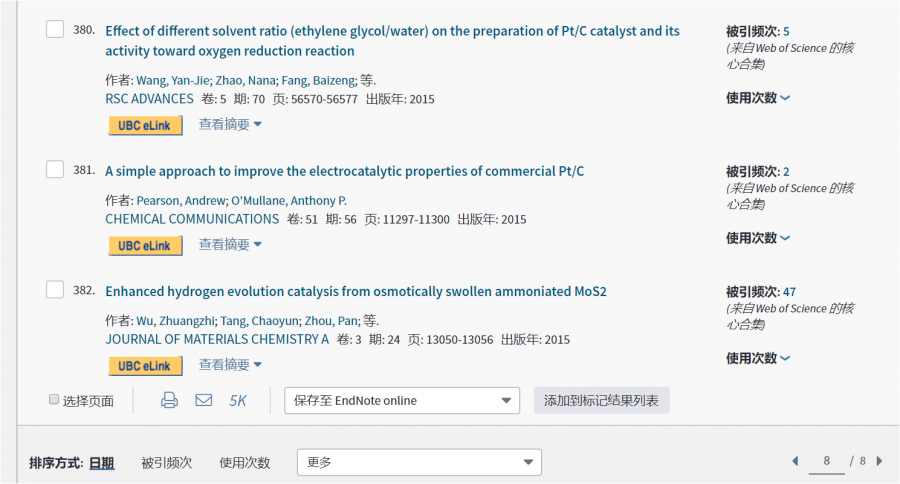Open UBC eLink for record 382

(145, 366)
